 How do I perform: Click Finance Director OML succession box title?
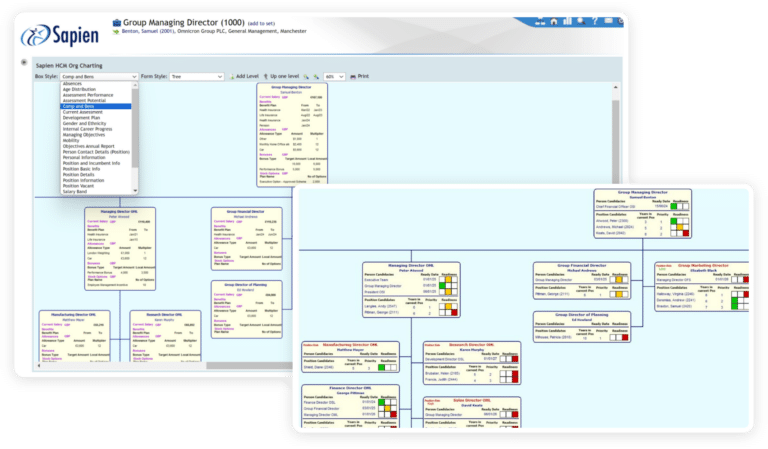coord(350,388)
